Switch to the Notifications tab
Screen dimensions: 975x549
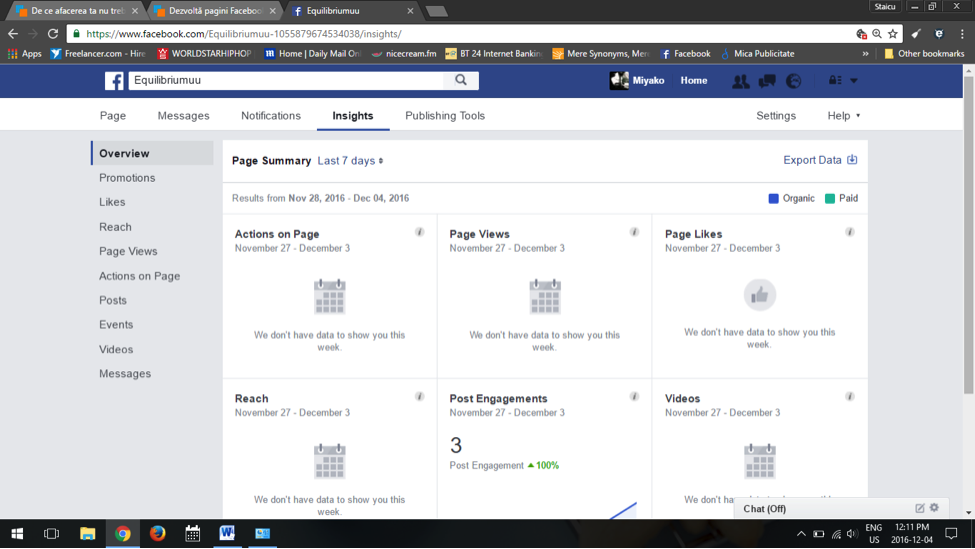(270, 116)
